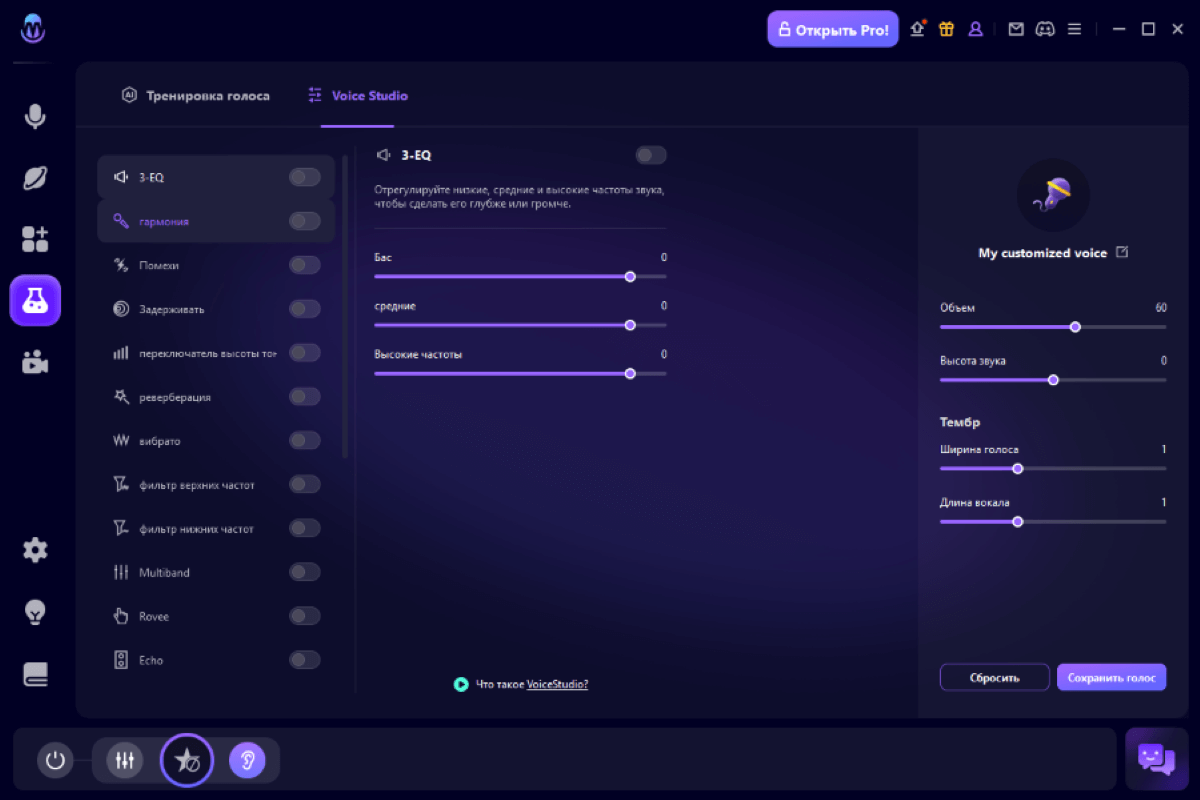1200x800 pixels.
Task: Click the equalizer icon in the bottom bar
Action: coord(123,760)
